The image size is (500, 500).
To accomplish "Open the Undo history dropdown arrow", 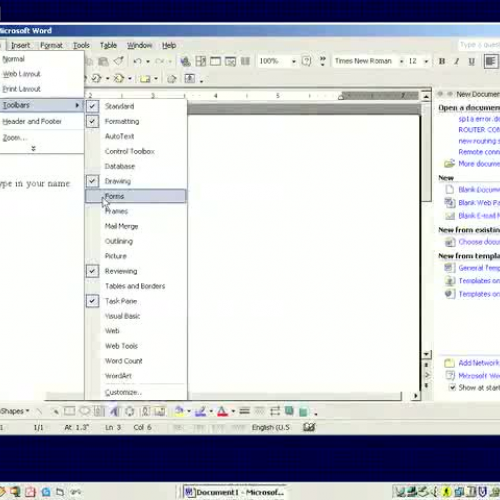I will 148,61.
